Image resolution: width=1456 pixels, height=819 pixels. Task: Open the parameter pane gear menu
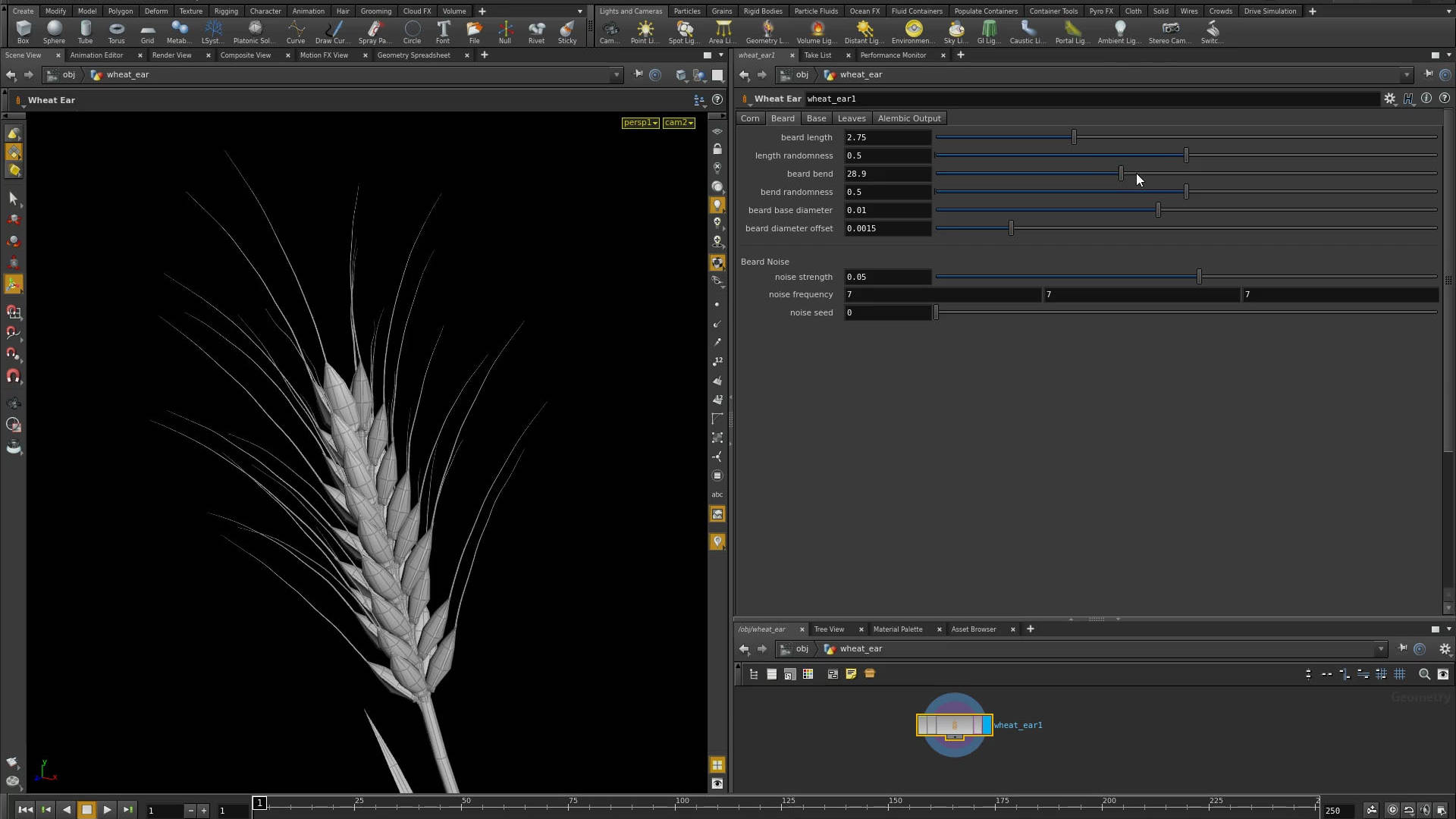point(1389,99)
